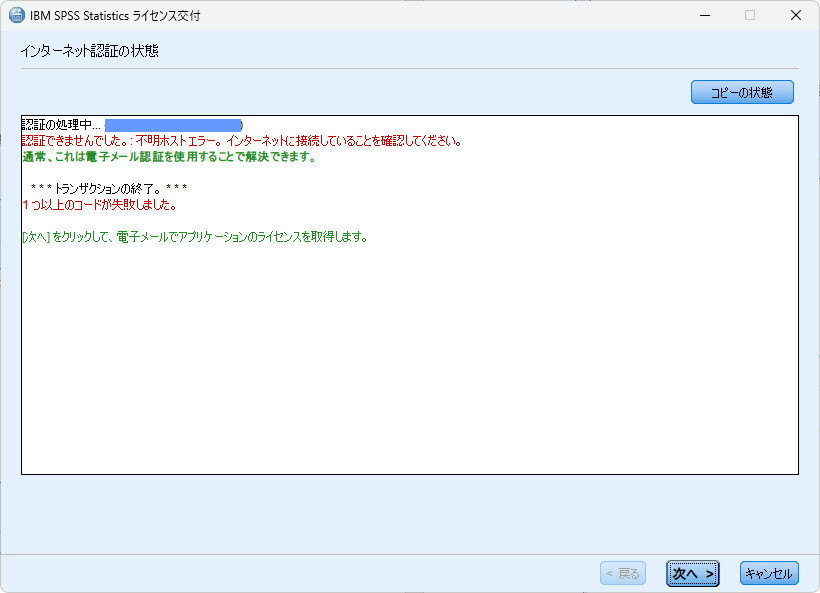Cancel licensing with the キャンセル button
The height and width of the screenshot is (593, 820).
(x=769, y=574)
